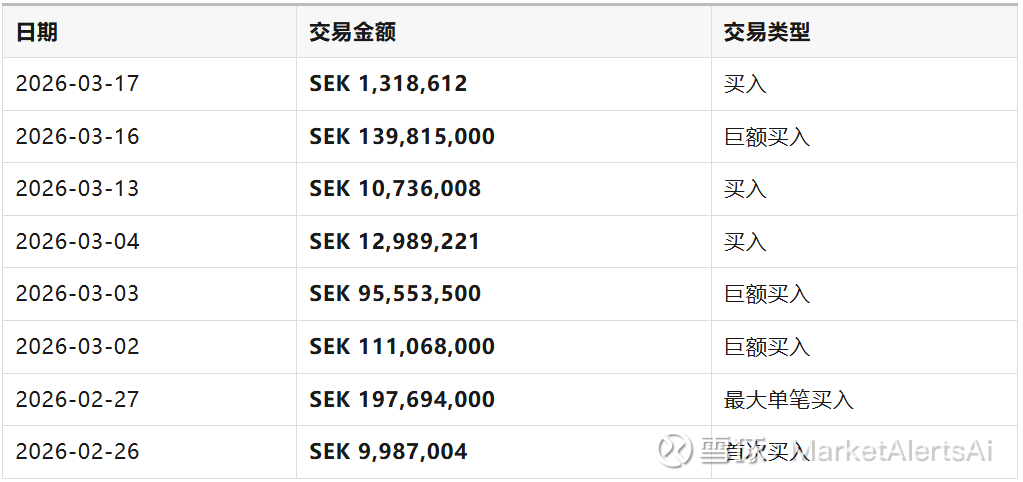Select the 2026-03-17 date cell
The height and width of the screenshot is (482, 1023).
[77, 84]
